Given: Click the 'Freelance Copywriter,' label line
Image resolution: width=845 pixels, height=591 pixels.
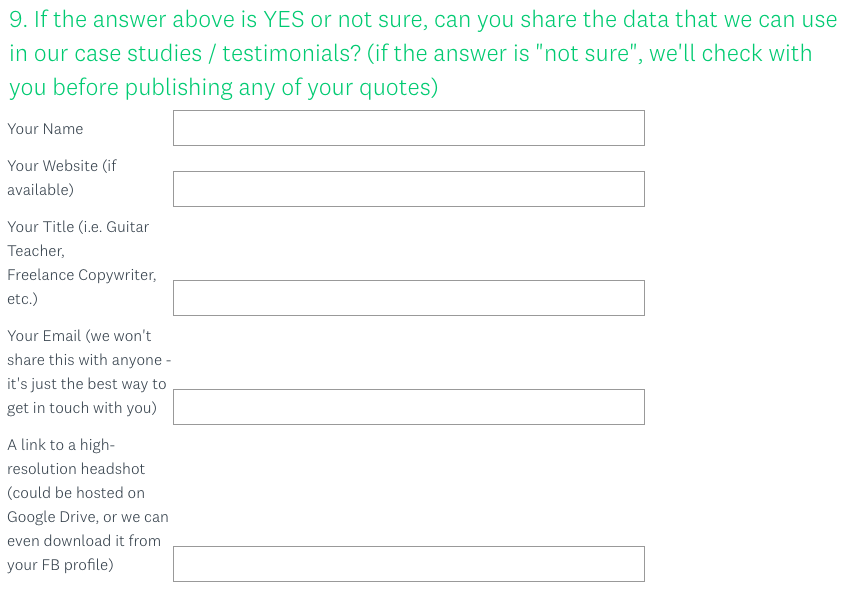Looking at the screenshot, I should (82, 275).
